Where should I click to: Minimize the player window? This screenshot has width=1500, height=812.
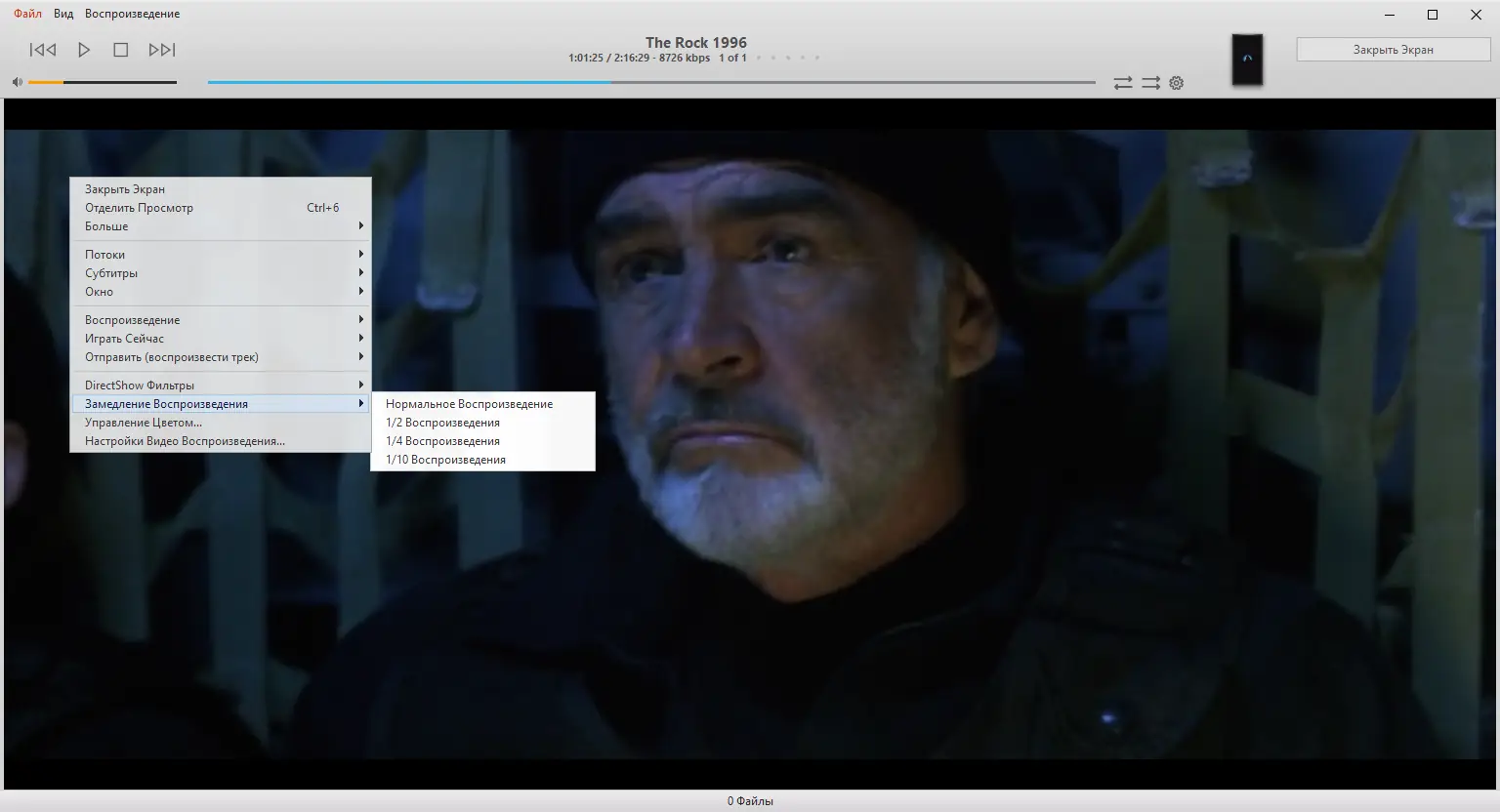pyautogui.click(x=1389, y=15)
